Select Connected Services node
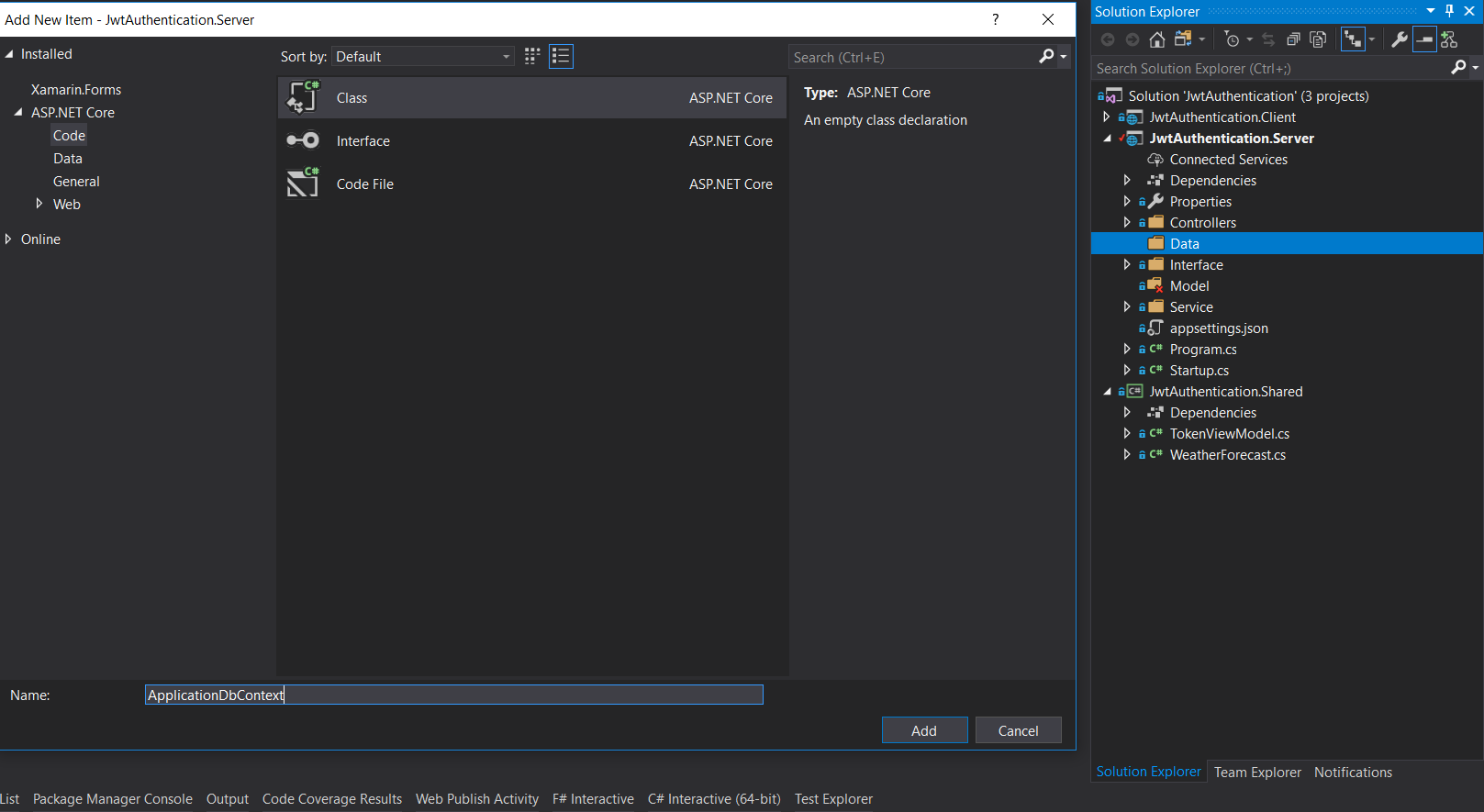1484x812 pixels. click(x=1228, y=159)
